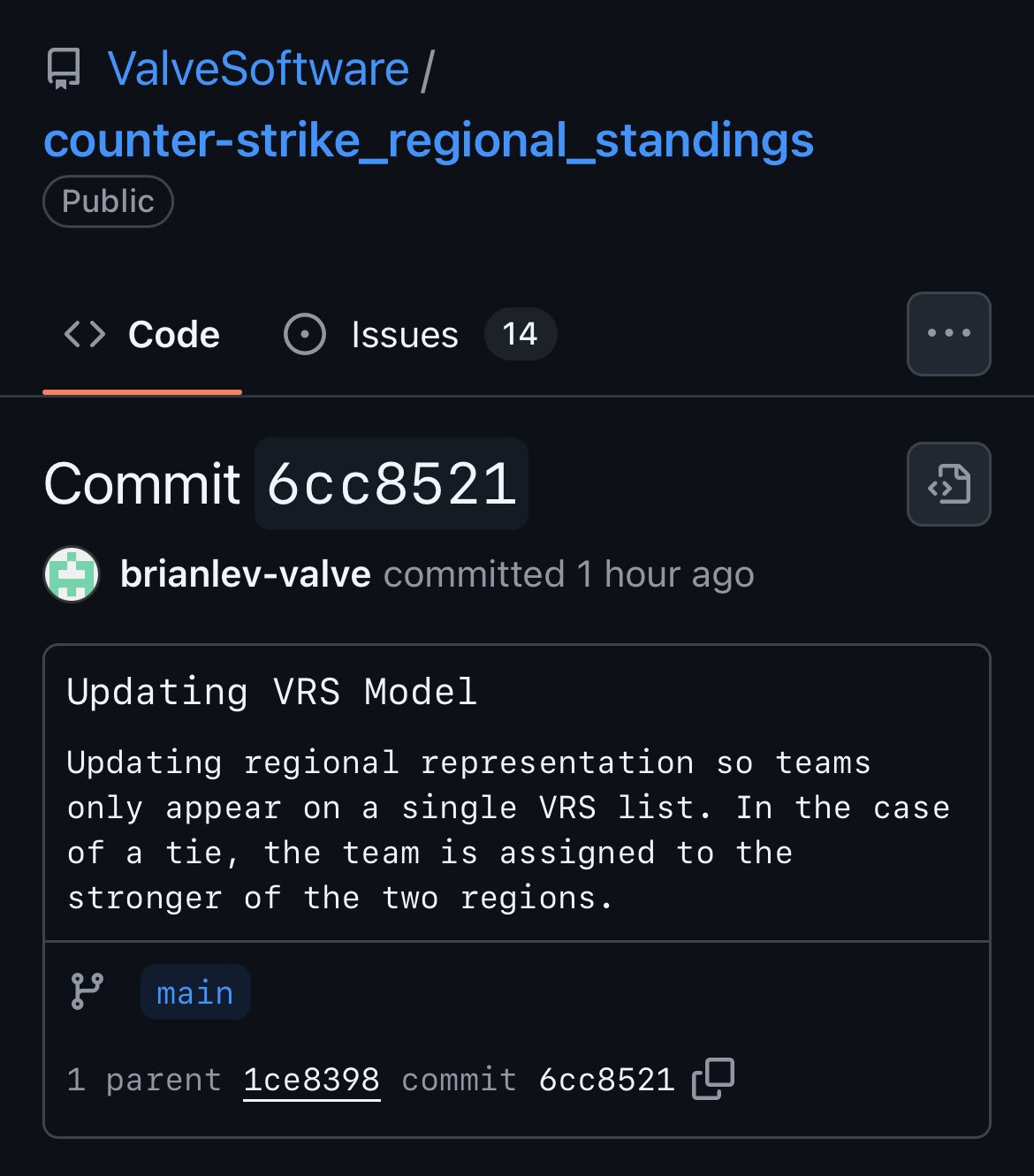Open the main branch label
The image size is (1034, 1176).
click(195, 992)
